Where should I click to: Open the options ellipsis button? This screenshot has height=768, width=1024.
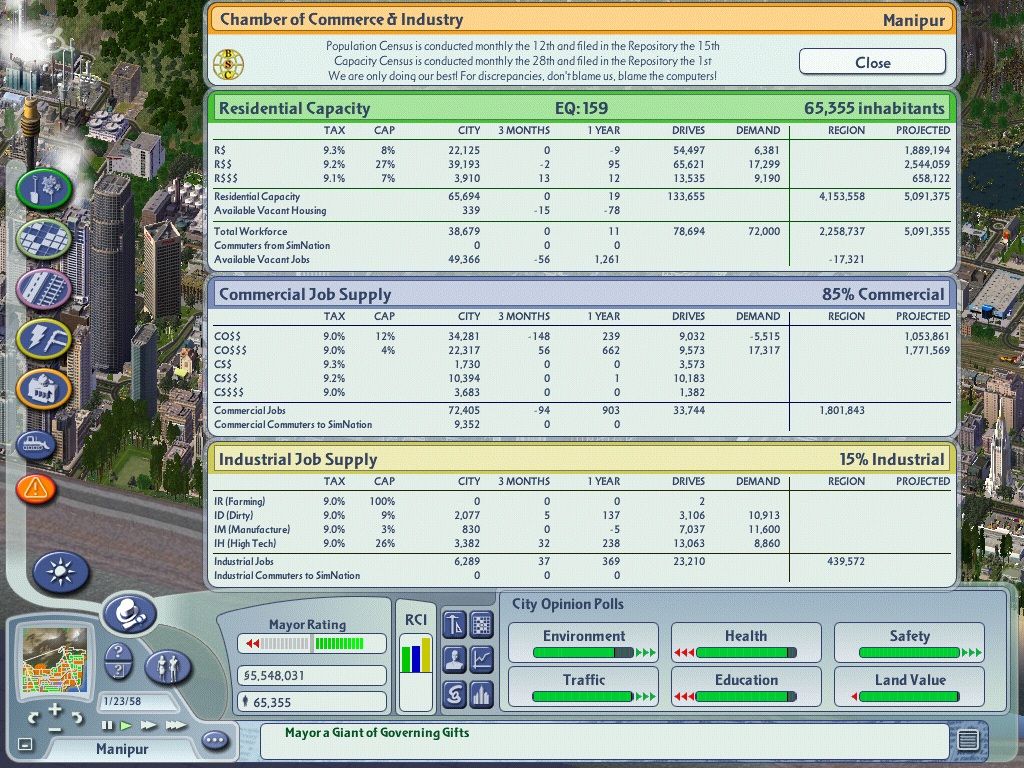(215, 741)
